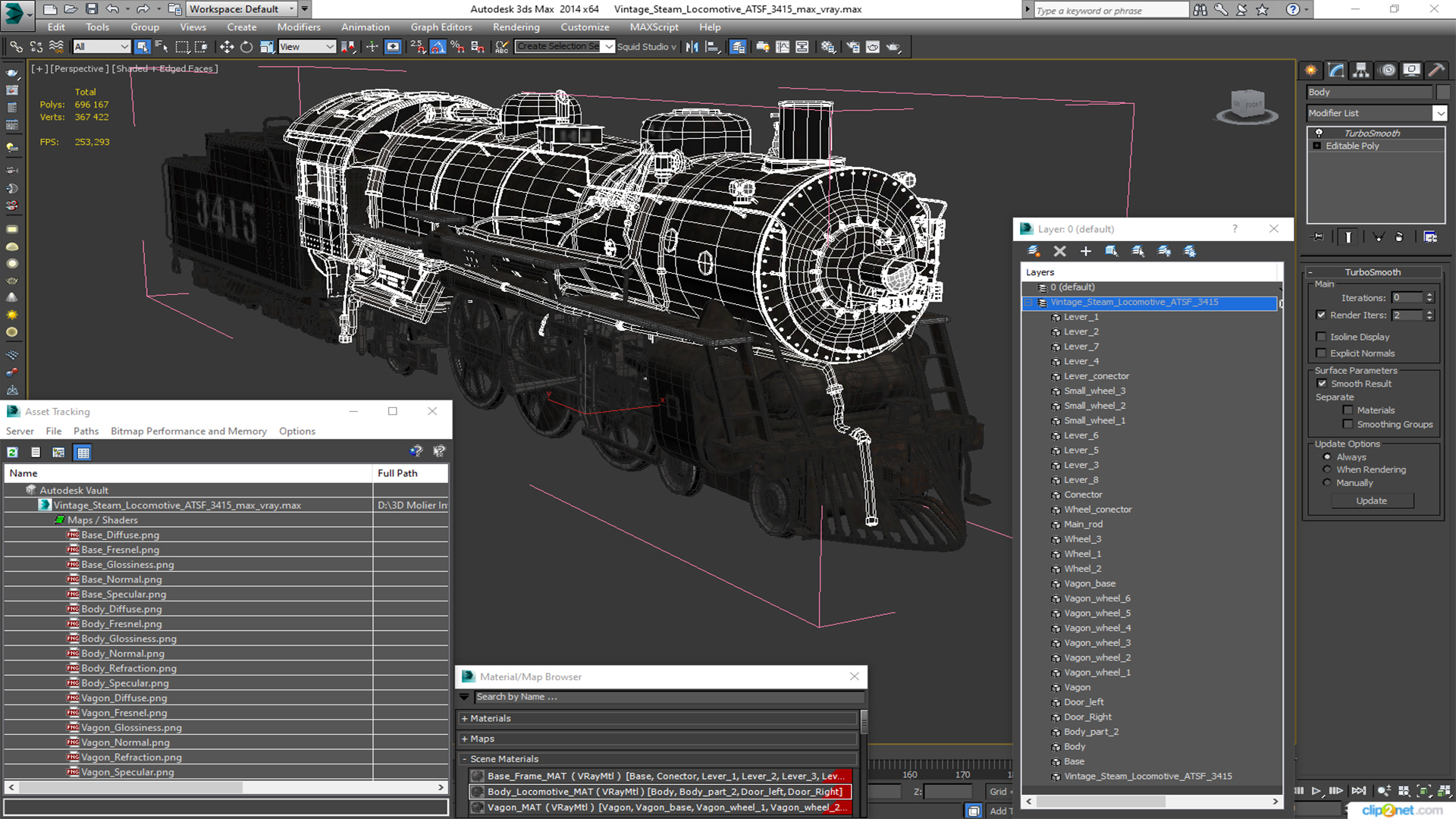The height and width of the screenshot is (819, 1456).
Task: Click Pin Stack icon under the modifier stack
Action: coord(1318,237)
